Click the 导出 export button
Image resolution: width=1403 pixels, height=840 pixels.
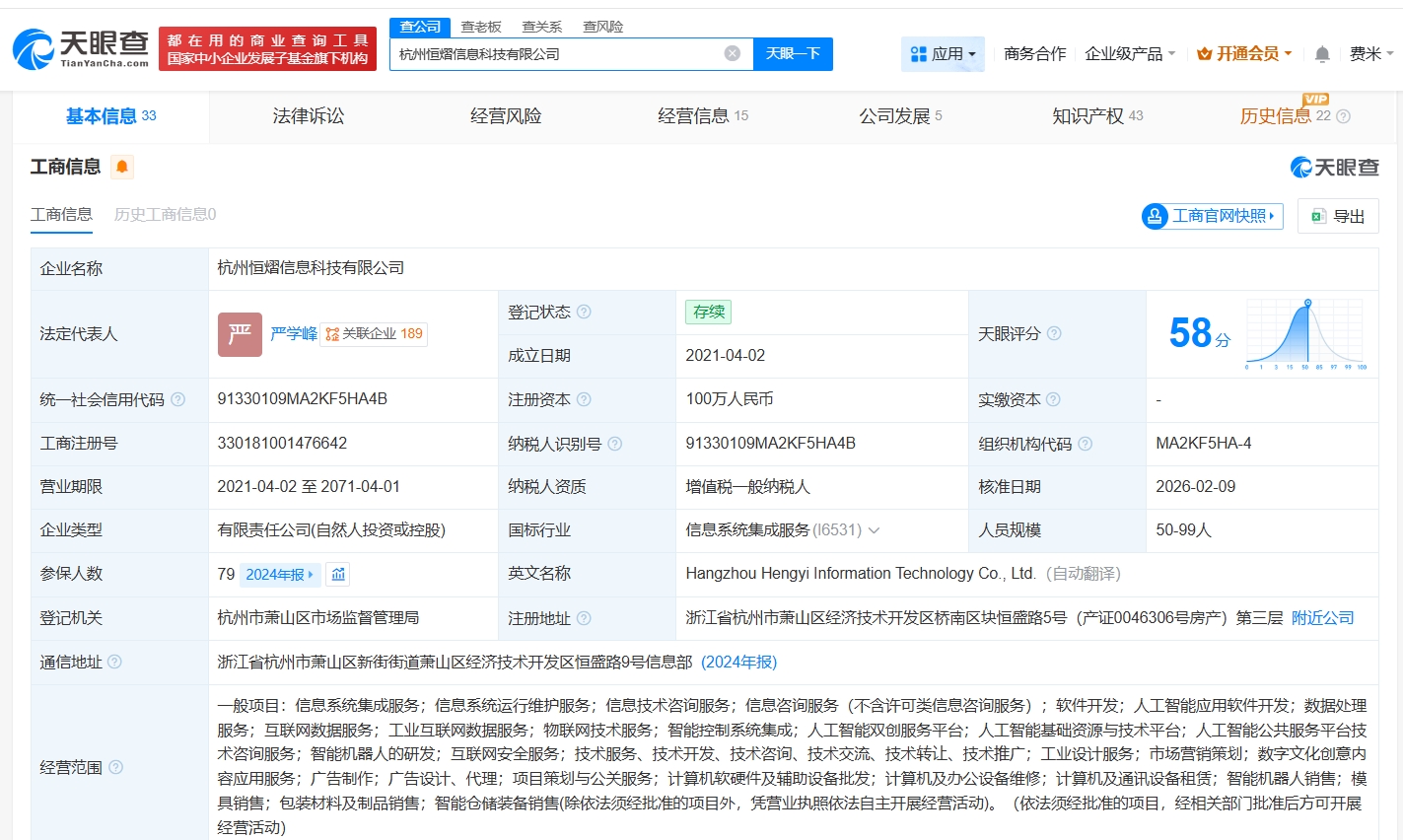pos(1338,216)
